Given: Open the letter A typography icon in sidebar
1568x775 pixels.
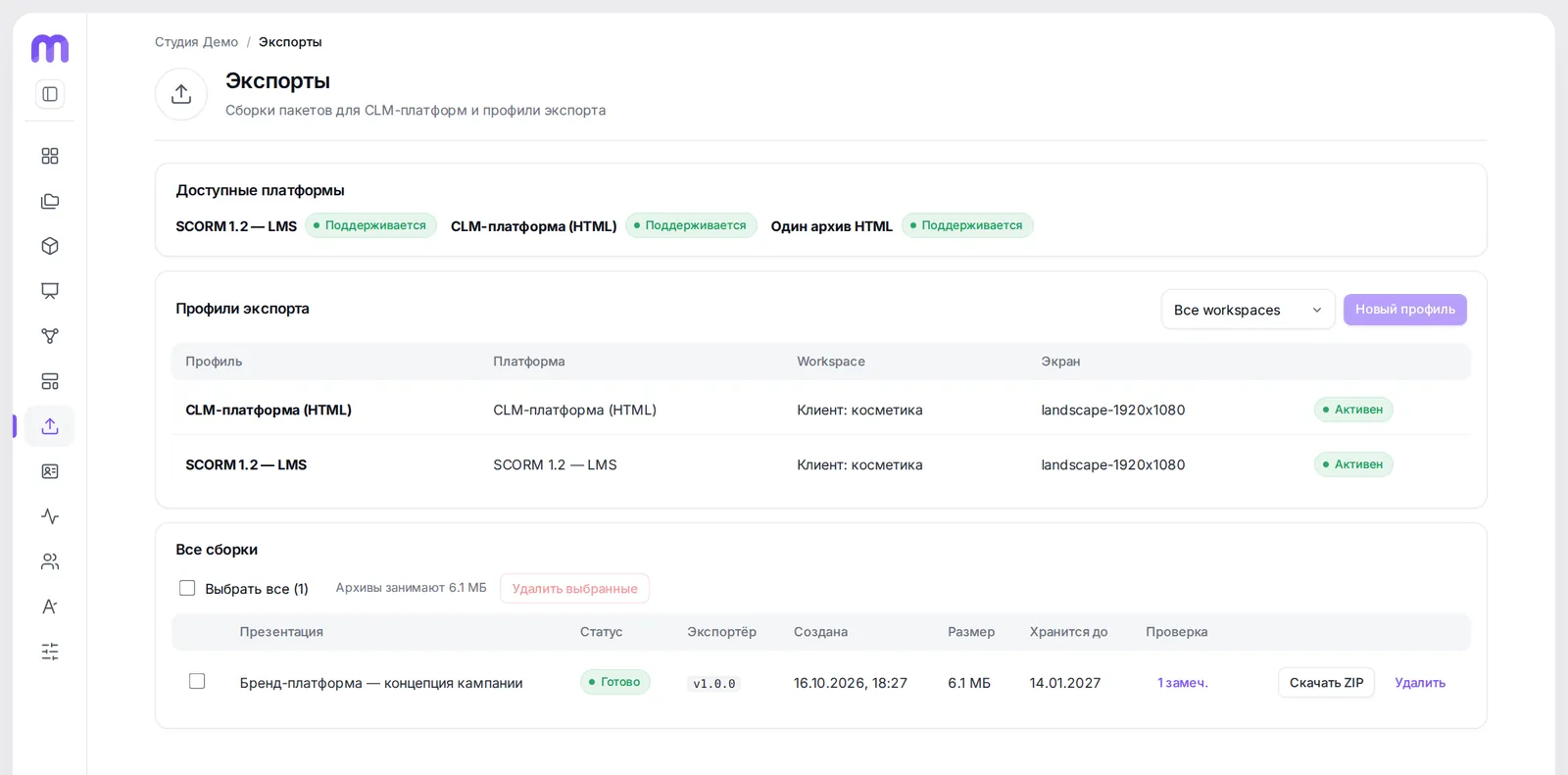Looking at the screenshot, I should click(50, 606).
